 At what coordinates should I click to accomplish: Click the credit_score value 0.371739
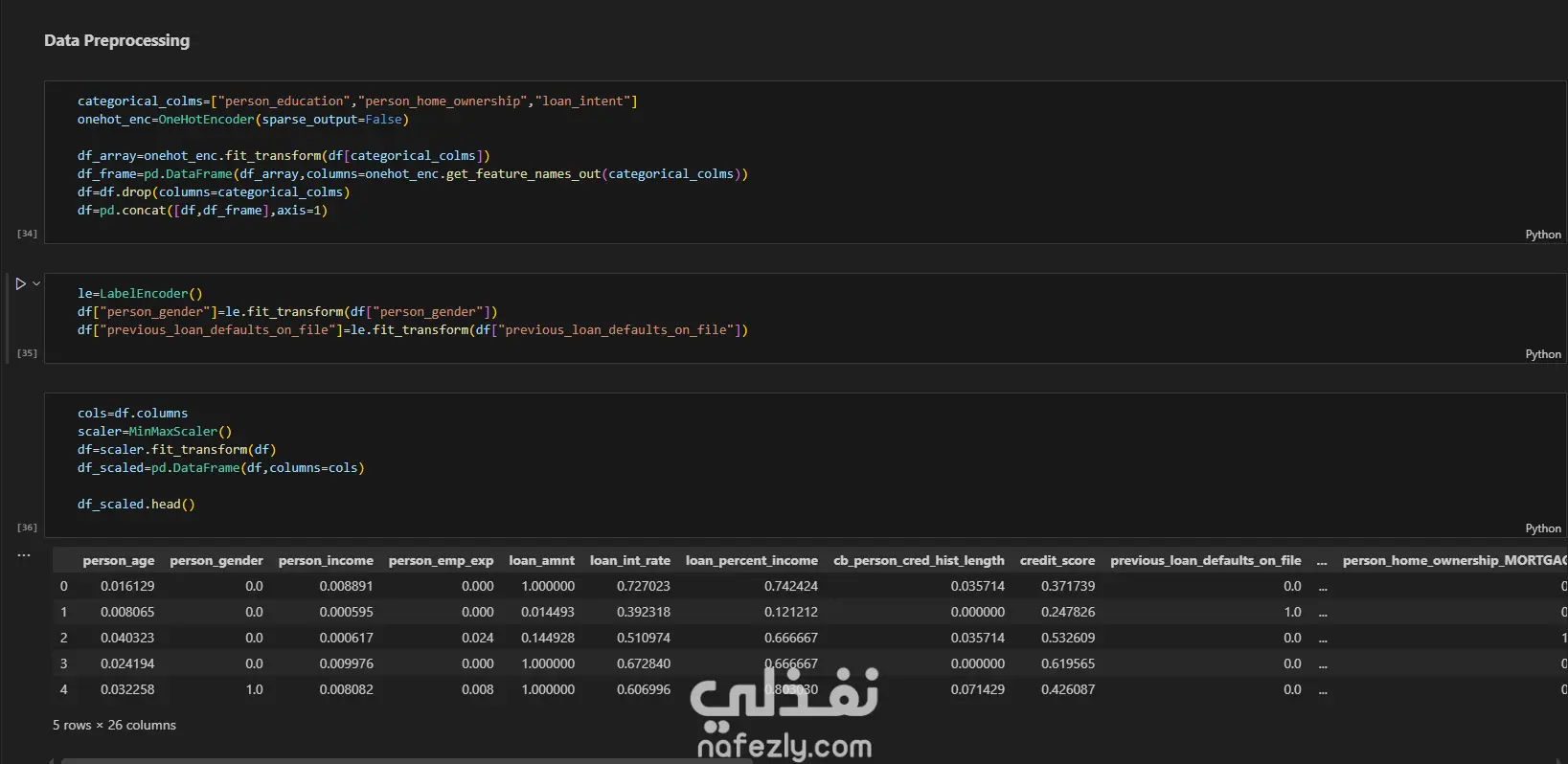click(x=1068, y=586)
